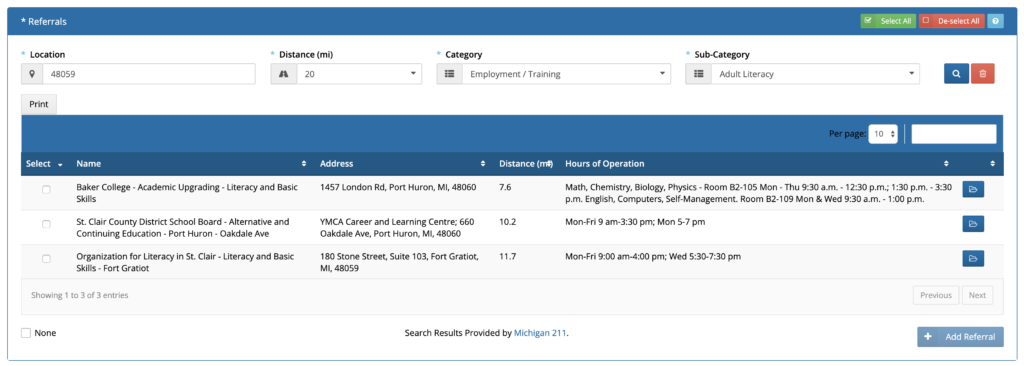The width and height of the screenshot is (1024, 366).
Task: Check the Baker College row checkbox
Action: (x=46, y=190)
